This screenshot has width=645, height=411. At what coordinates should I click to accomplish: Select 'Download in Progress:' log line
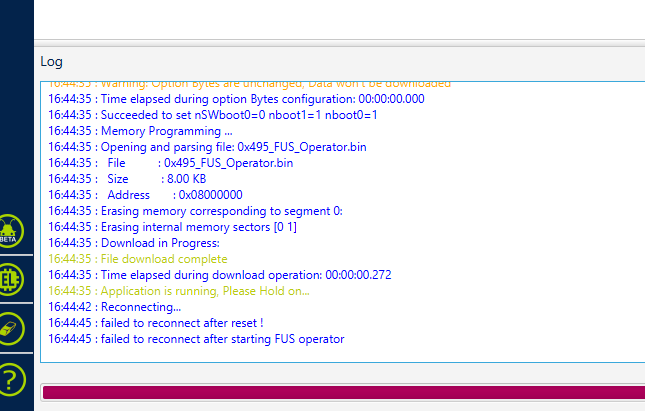[134, 243]
